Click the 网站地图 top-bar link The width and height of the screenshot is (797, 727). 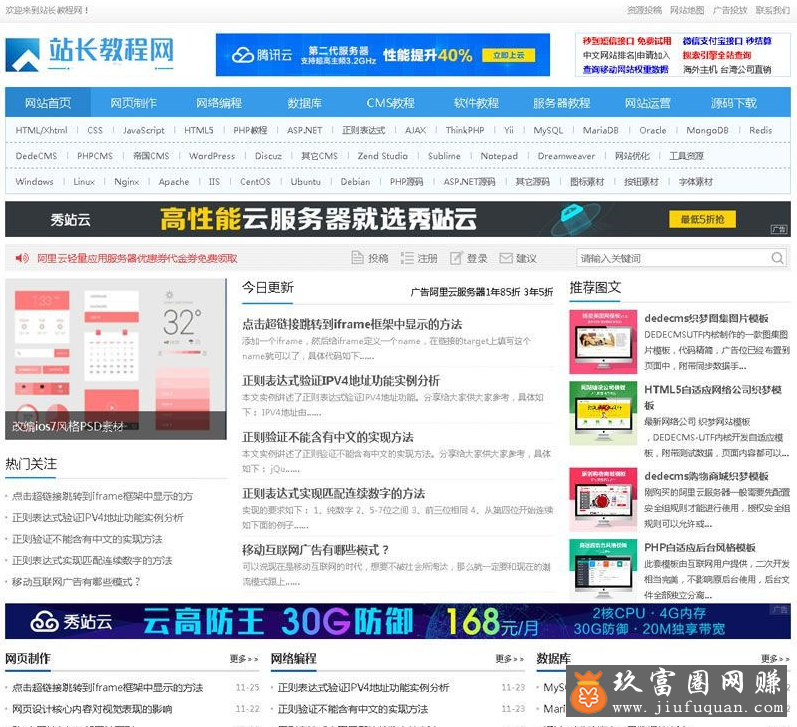[687, 10]
